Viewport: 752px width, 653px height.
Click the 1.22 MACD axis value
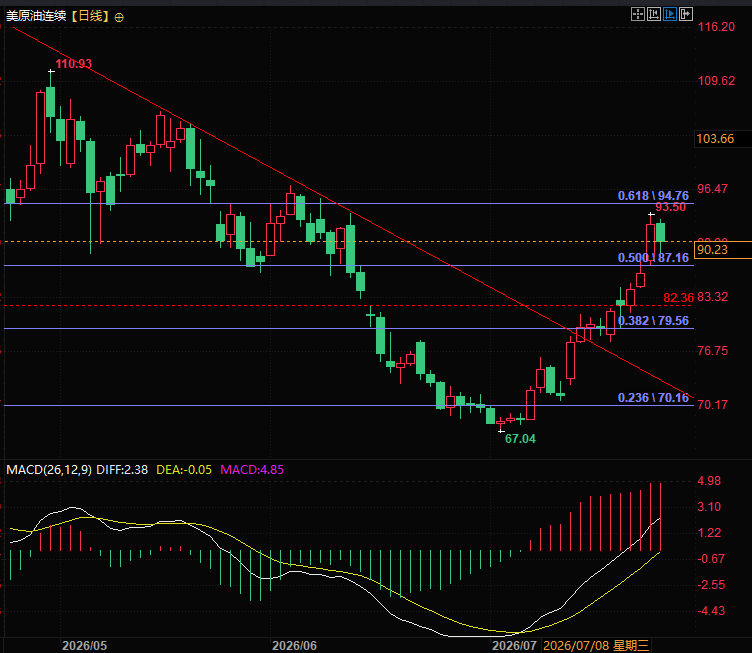(x=709, y=533)
